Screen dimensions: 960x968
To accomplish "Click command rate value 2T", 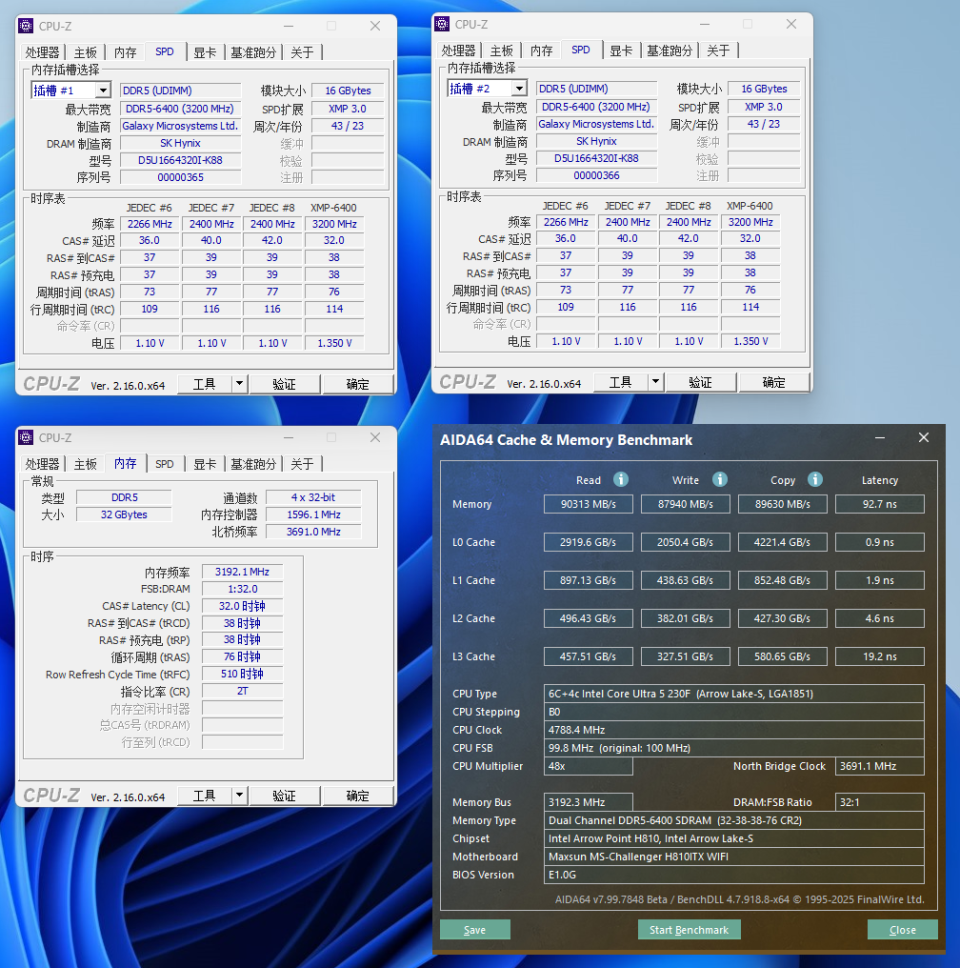I will (243, 691).
